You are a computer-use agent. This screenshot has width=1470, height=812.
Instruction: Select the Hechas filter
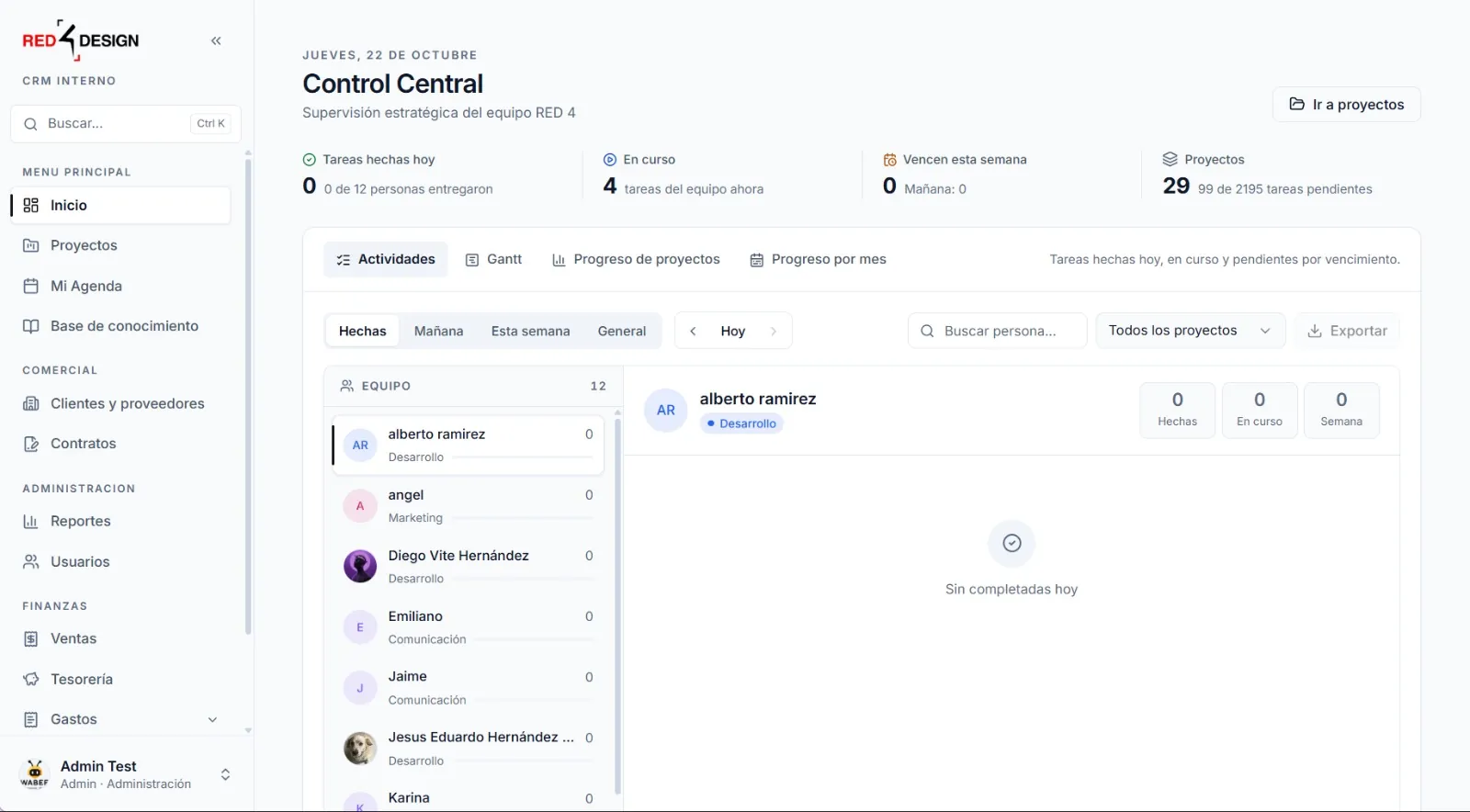point(363,331)
